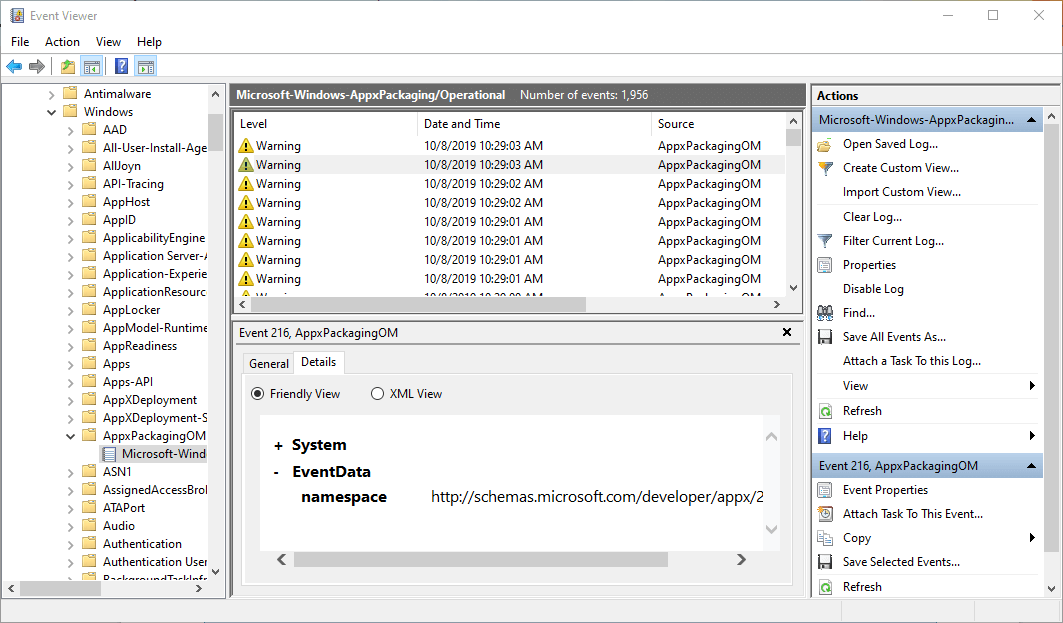Open the Action menu
Screen dimensions: 1063x623
click(62, 42)
